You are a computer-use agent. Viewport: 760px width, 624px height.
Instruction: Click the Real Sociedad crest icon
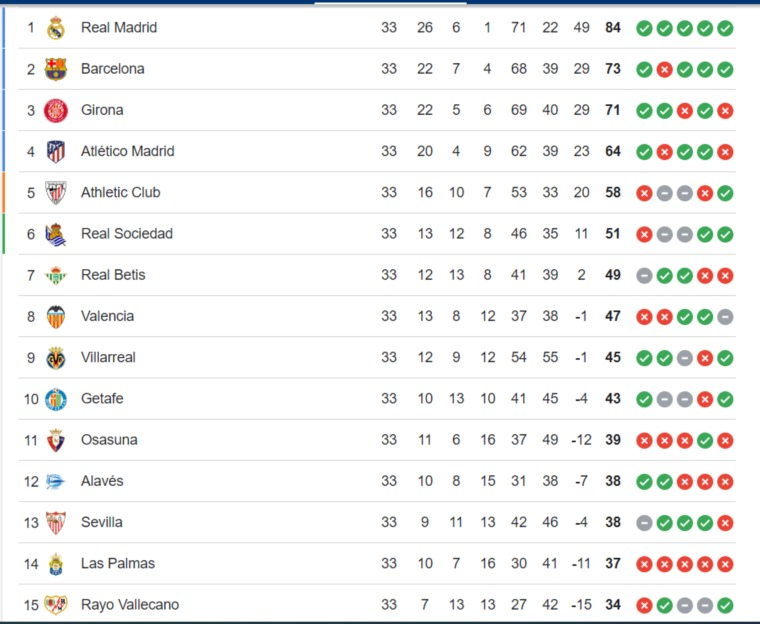(56, 234)
